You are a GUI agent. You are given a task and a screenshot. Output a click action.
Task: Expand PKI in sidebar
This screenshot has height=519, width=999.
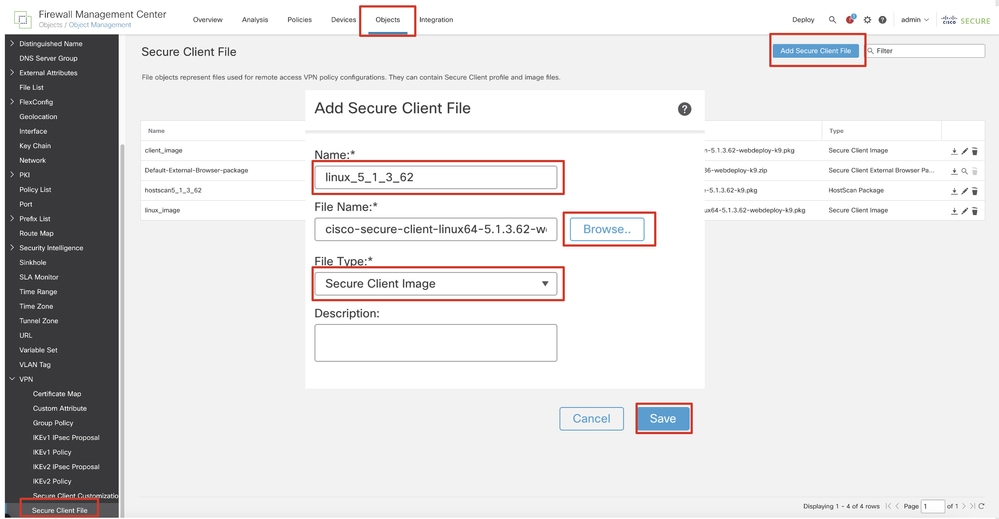(x=12, y=174)
